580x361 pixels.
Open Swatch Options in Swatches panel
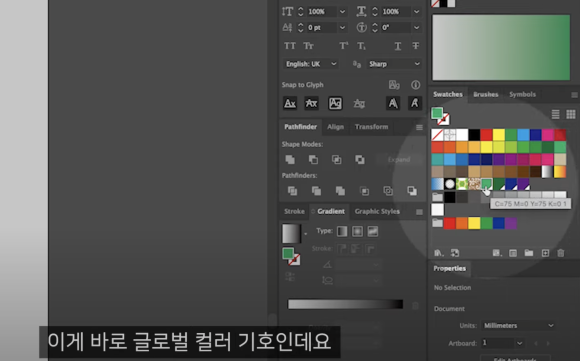(513, 253)
